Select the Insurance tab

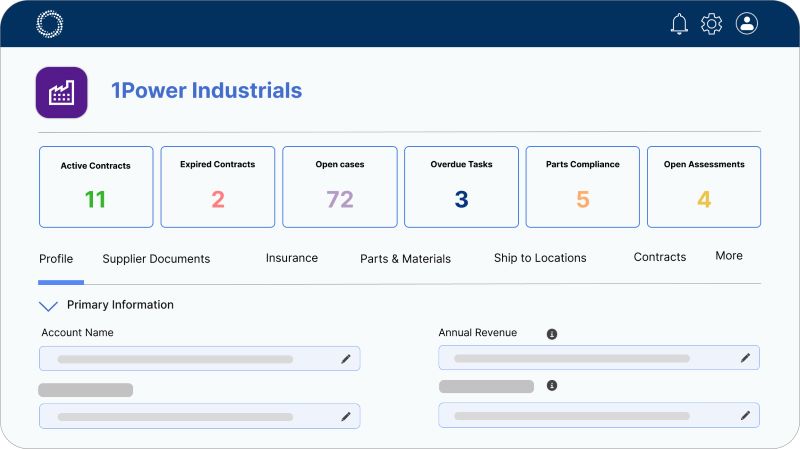(291, 258)
